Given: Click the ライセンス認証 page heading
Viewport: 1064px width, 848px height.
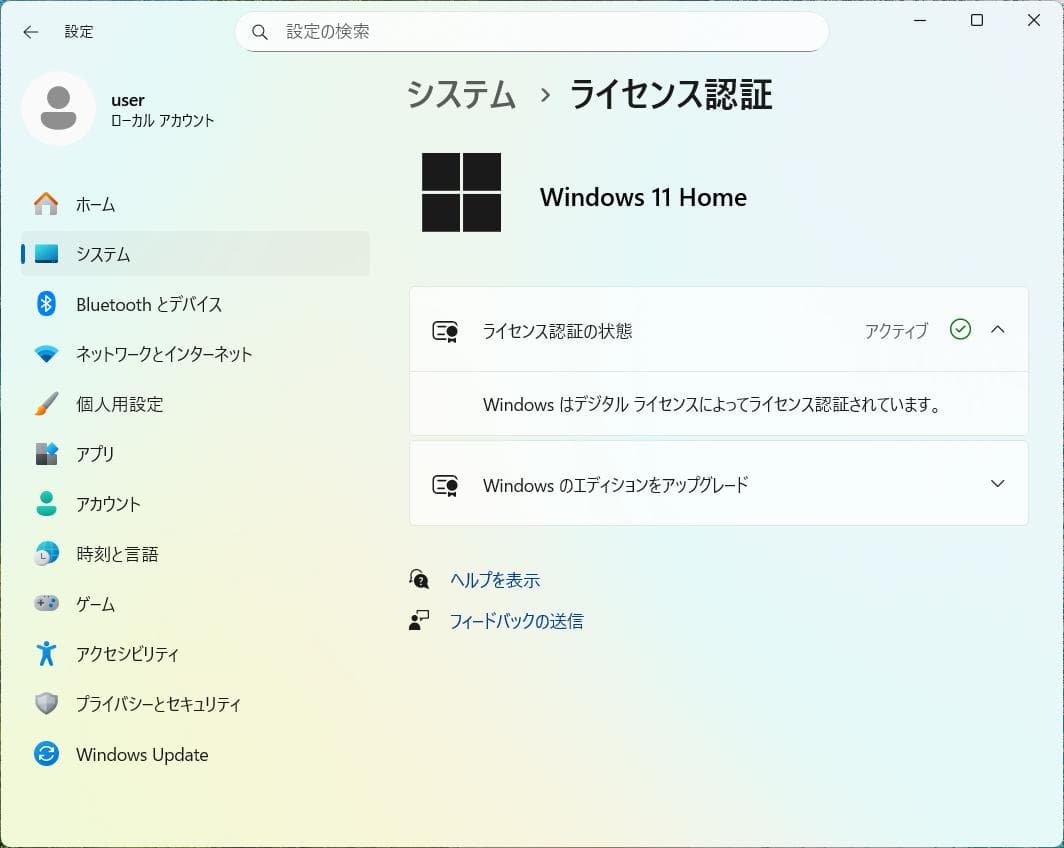Looking at the screenshot, I should pyautogui.click(x=671, y=94).
